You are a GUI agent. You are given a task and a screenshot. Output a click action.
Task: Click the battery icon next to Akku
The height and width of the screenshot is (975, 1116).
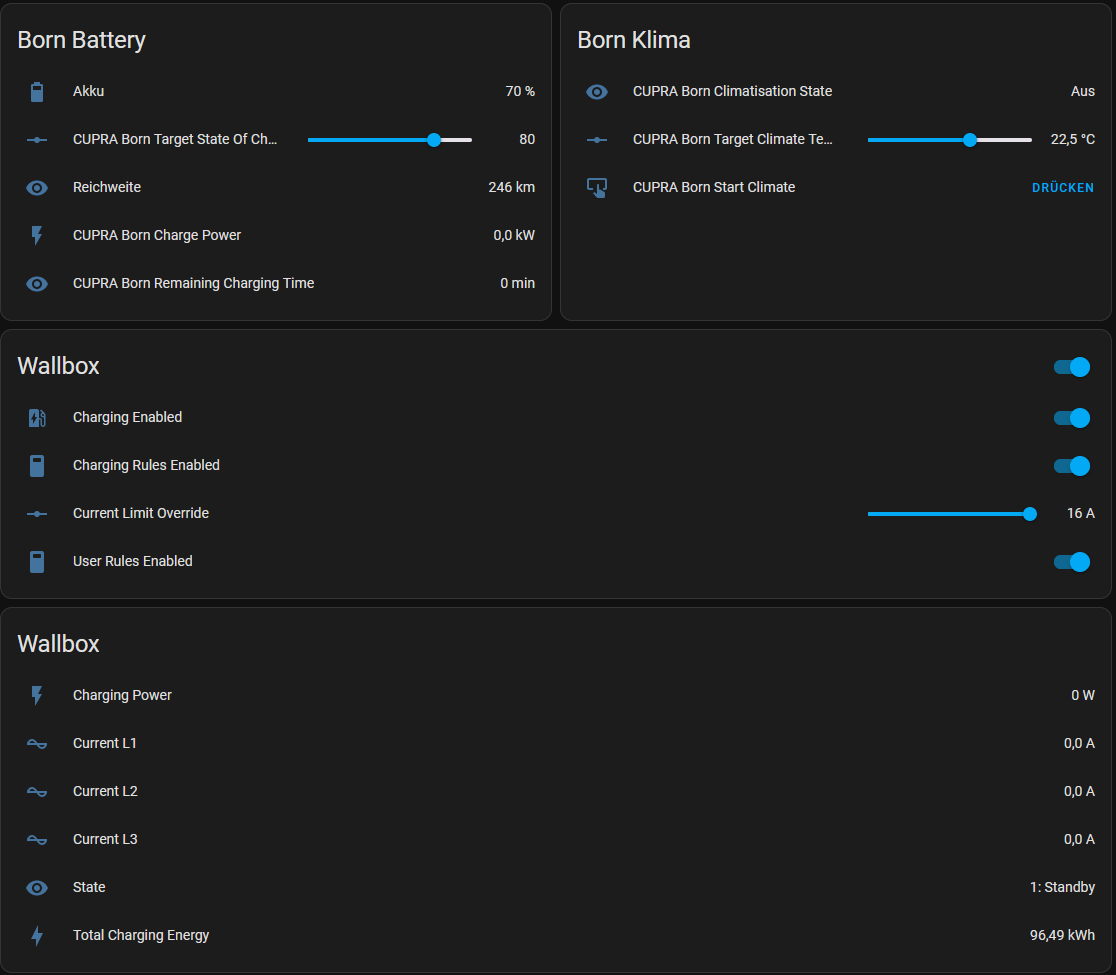coord(37,92)
